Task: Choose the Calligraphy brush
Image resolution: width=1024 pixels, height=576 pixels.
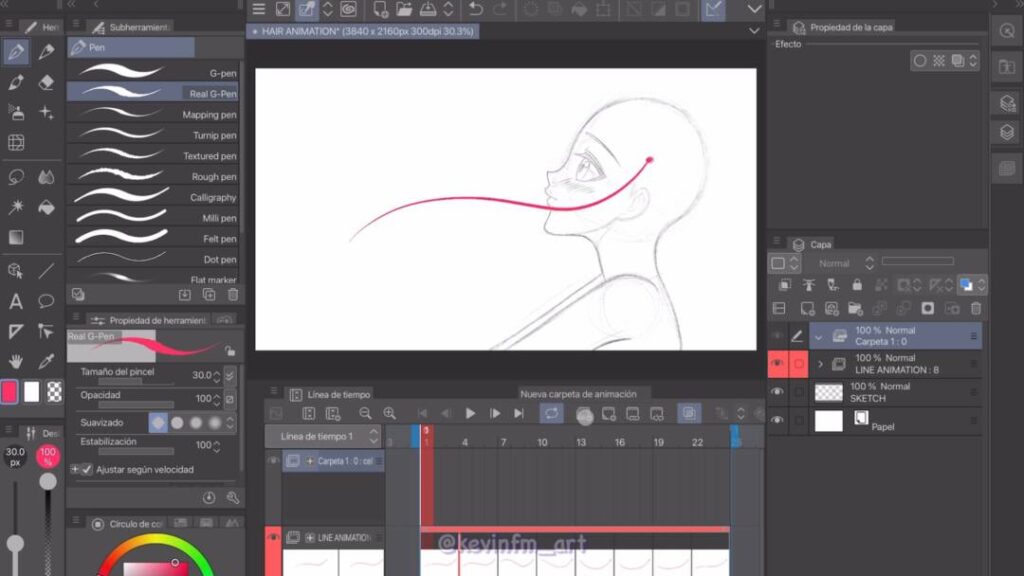Action: (153, 197)
